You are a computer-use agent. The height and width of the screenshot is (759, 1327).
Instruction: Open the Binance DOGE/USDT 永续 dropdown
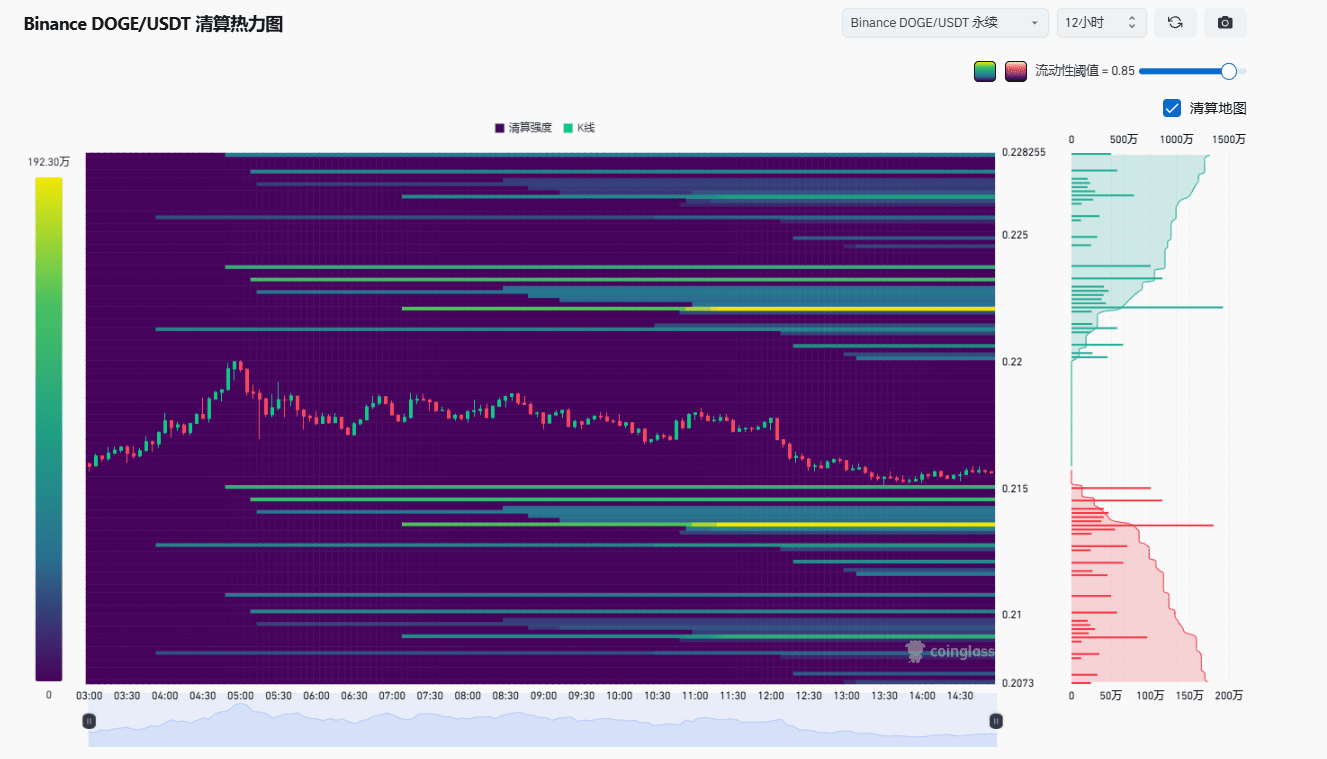[945, 23]
